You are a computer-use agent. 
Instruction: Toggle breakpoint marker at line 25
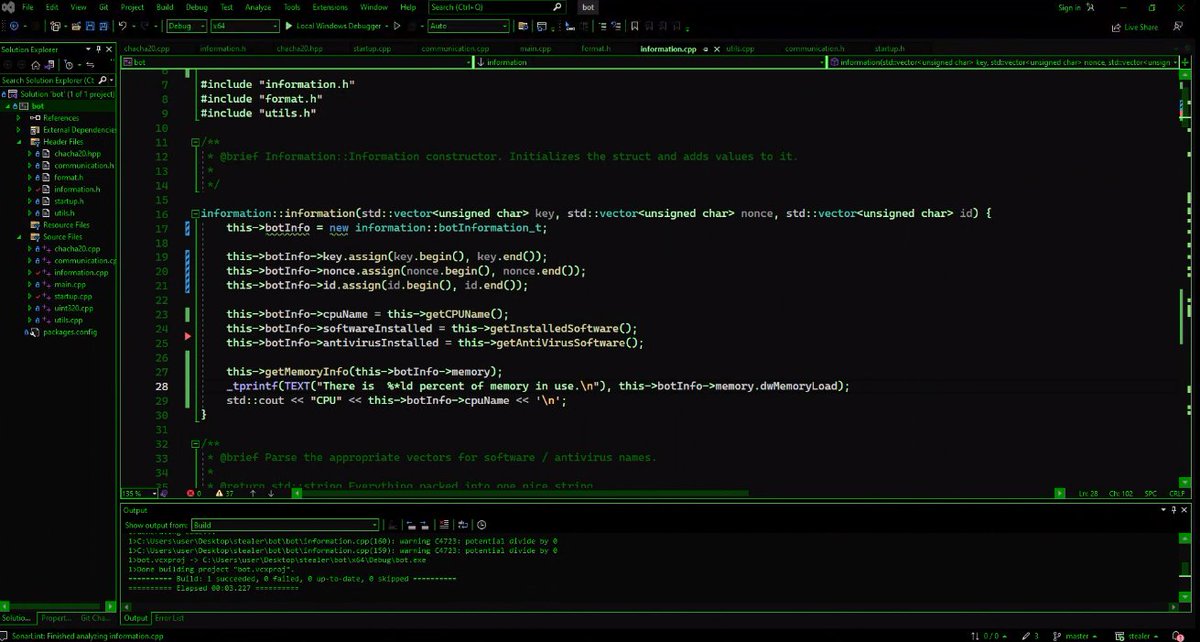pyautogui.click(x=187, y=336)
